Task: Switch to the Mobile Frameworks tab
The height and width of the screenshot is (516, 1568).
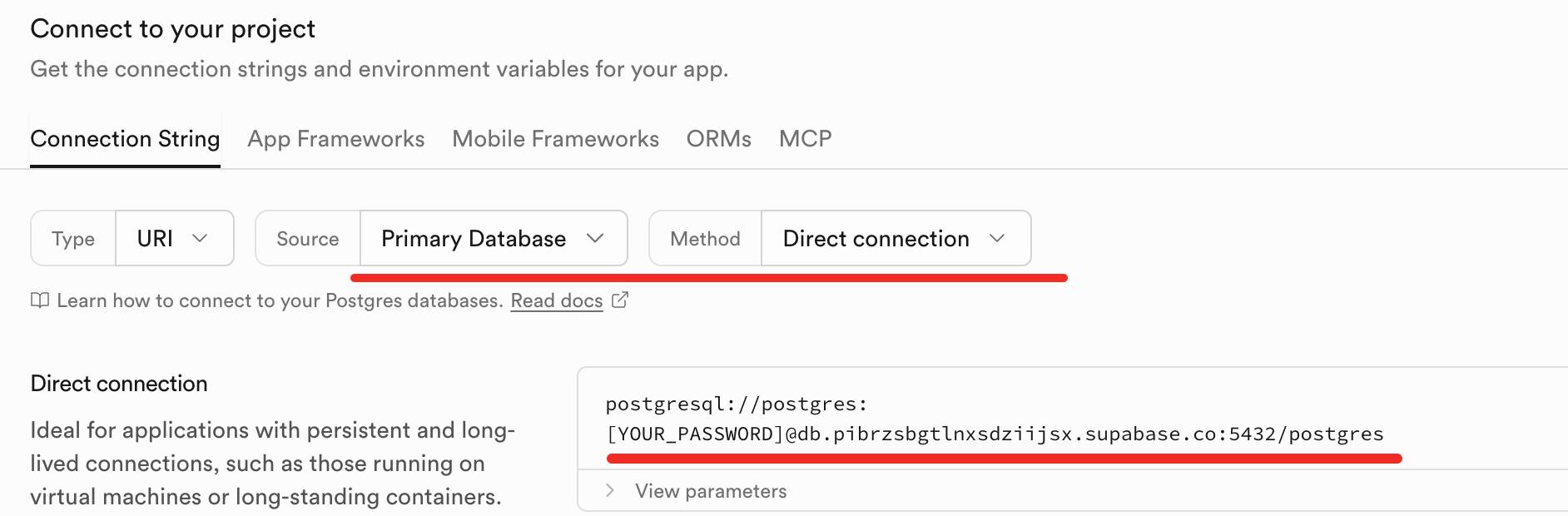Action: click(555, 139)
